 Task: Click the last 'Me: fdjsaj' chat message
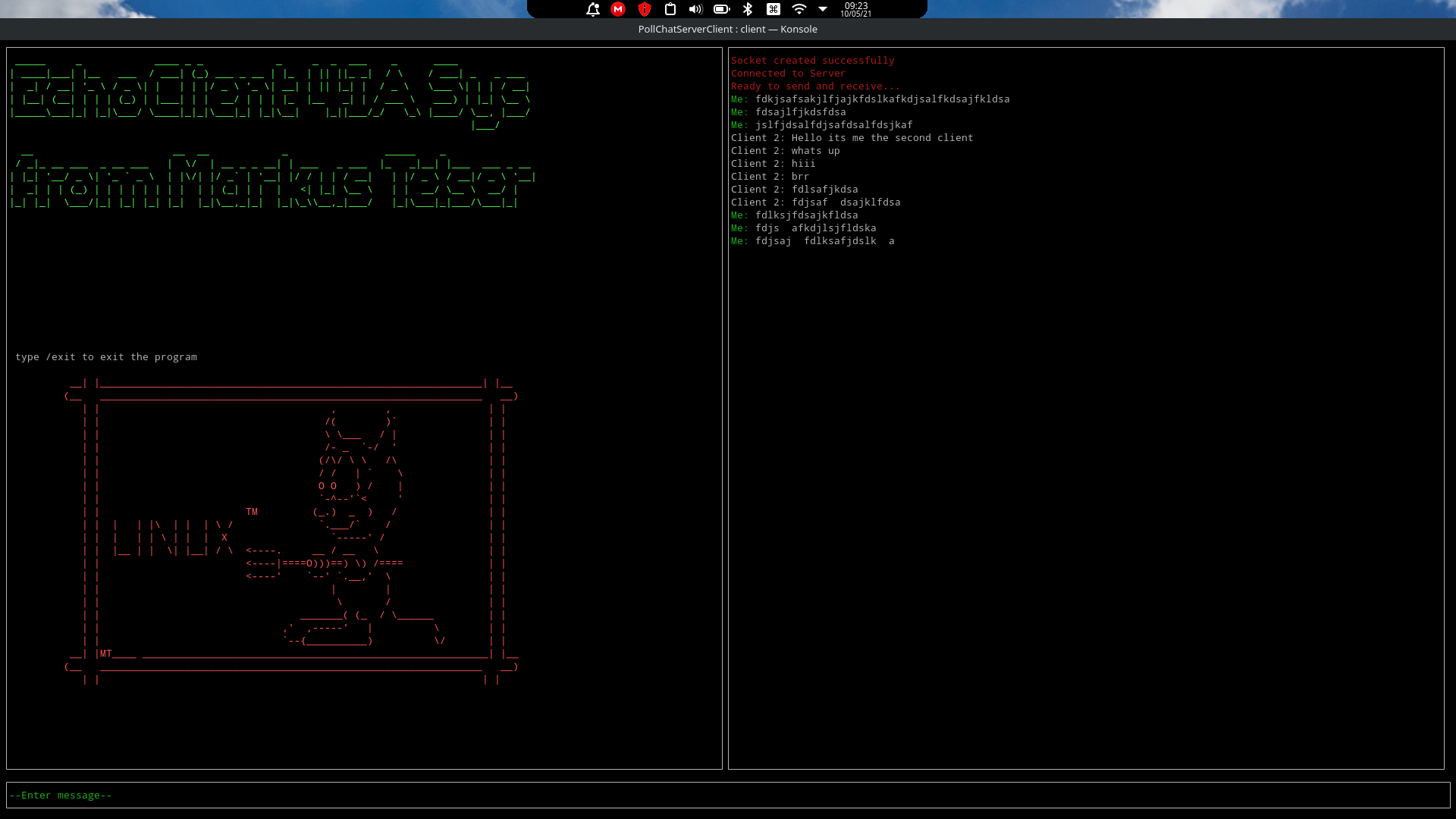coord(812,241)
